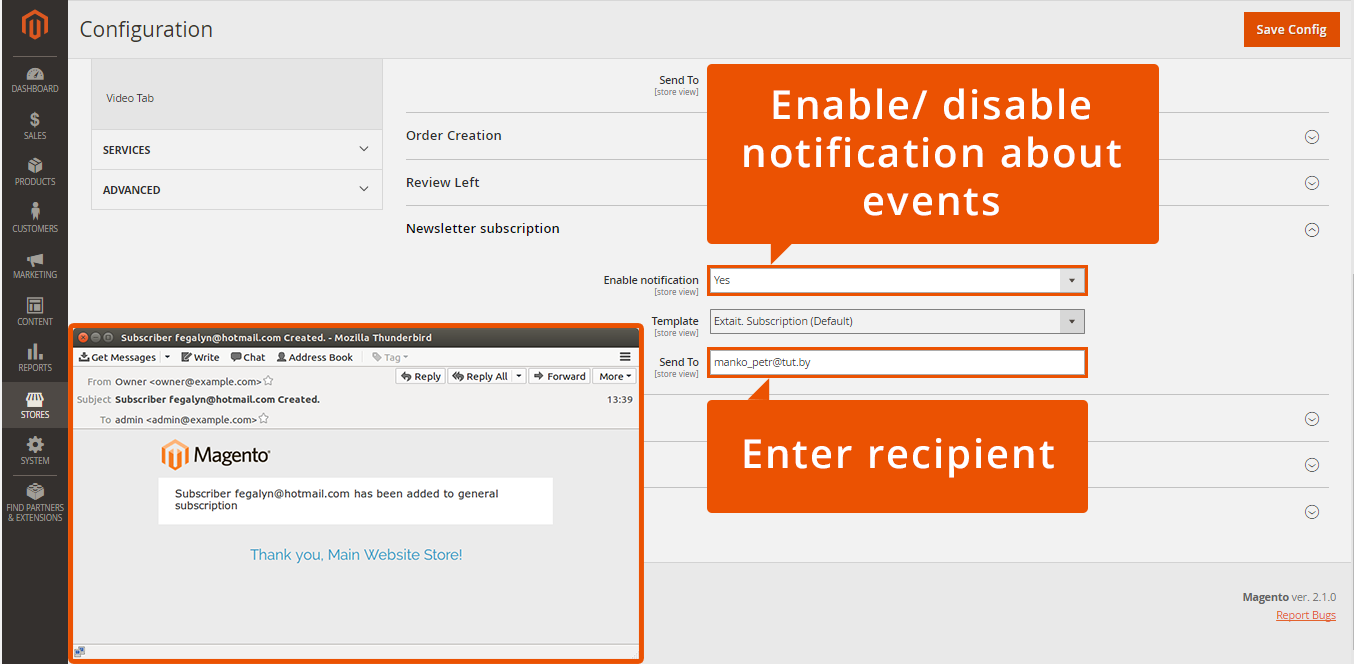The width and height of the screenshot is (1354, 664).
Task: Expand the SERVICES configuration group
Action: point(237,149)
